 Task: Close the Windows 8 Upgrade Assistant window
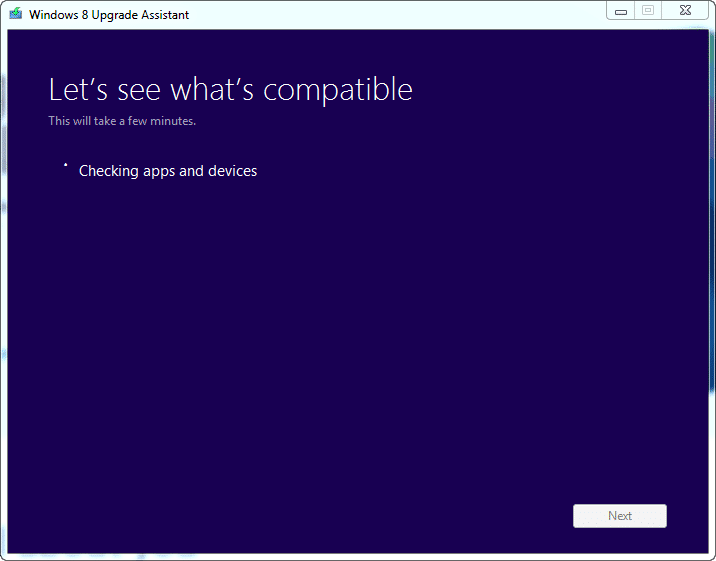[x=685, y=10]
